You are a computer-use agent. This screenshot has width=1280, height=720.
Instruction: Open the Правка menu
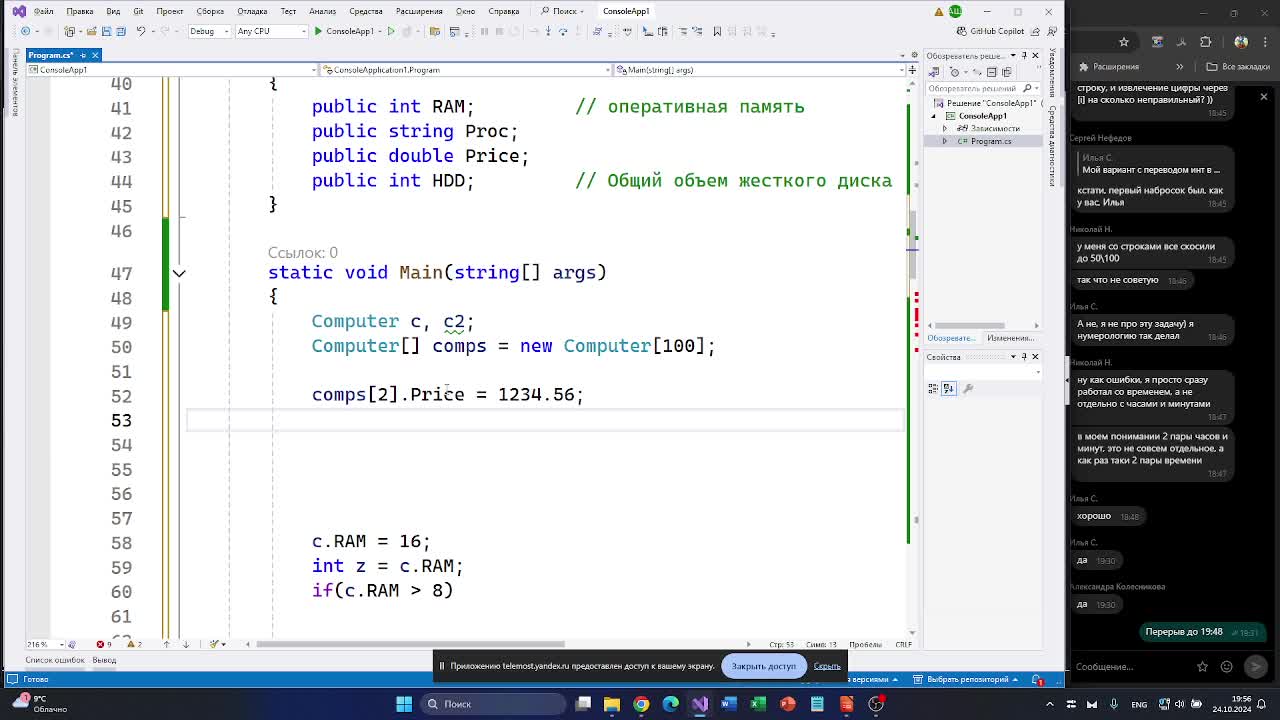pos(79,11)
